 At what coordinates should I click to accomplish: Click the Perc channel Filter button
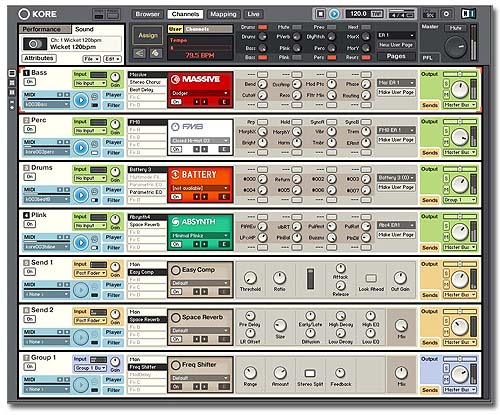pos(113,153)
